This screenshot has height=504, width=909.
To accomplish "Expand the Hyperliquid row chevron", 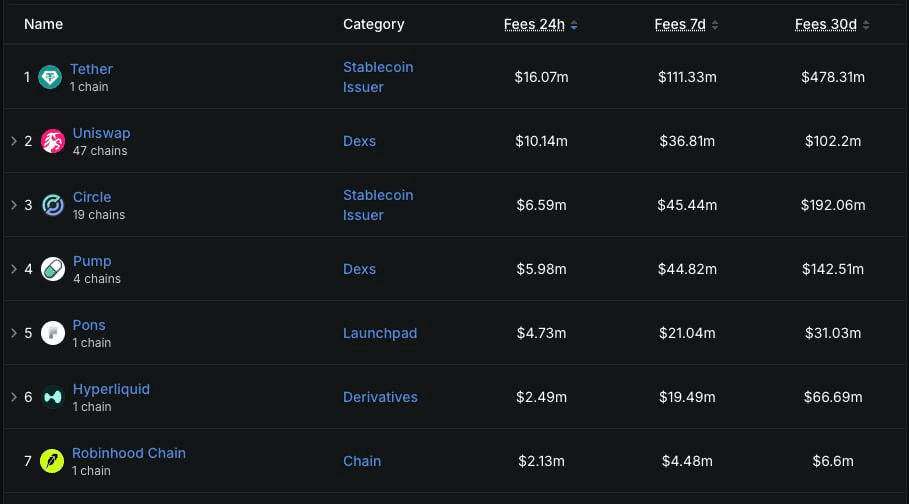I will pyautogui.click(x=14, y=397).
